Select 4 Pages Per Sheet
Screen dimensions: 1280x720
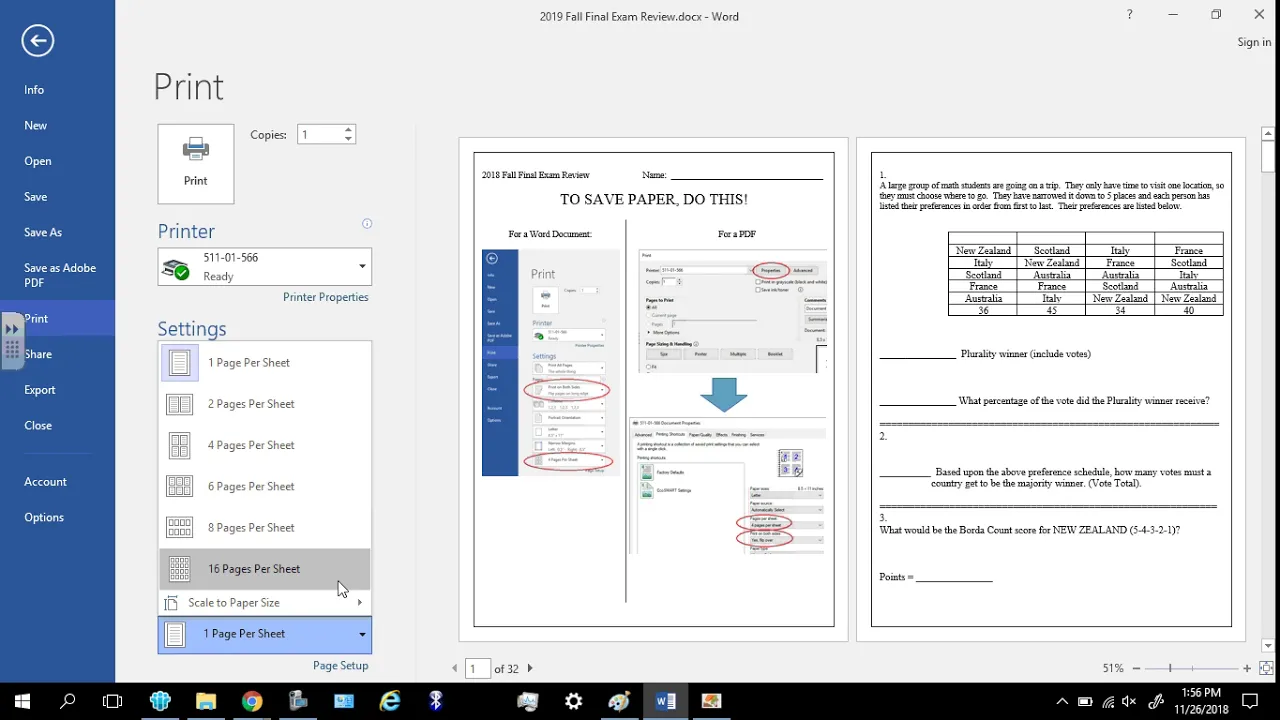coord(265,445)
